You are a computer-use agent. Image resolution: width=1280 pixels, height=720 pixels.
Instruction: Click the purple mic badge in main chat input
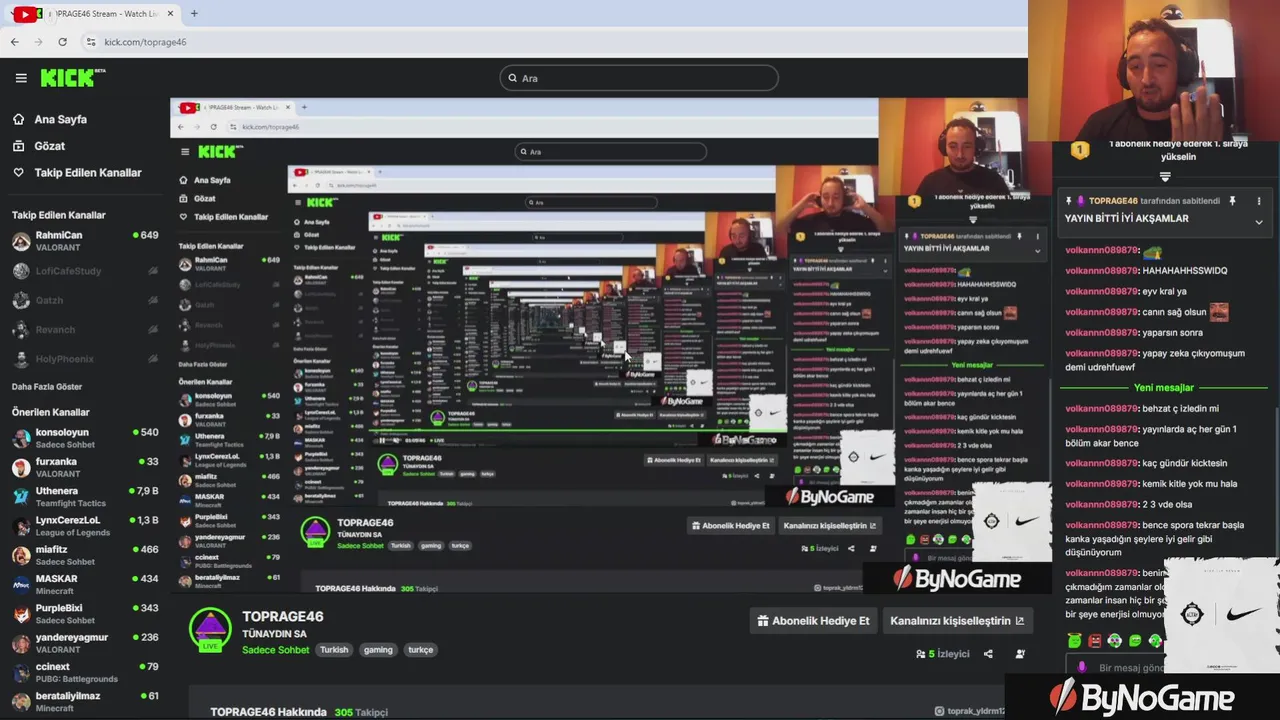click(x=1082, y=668)
